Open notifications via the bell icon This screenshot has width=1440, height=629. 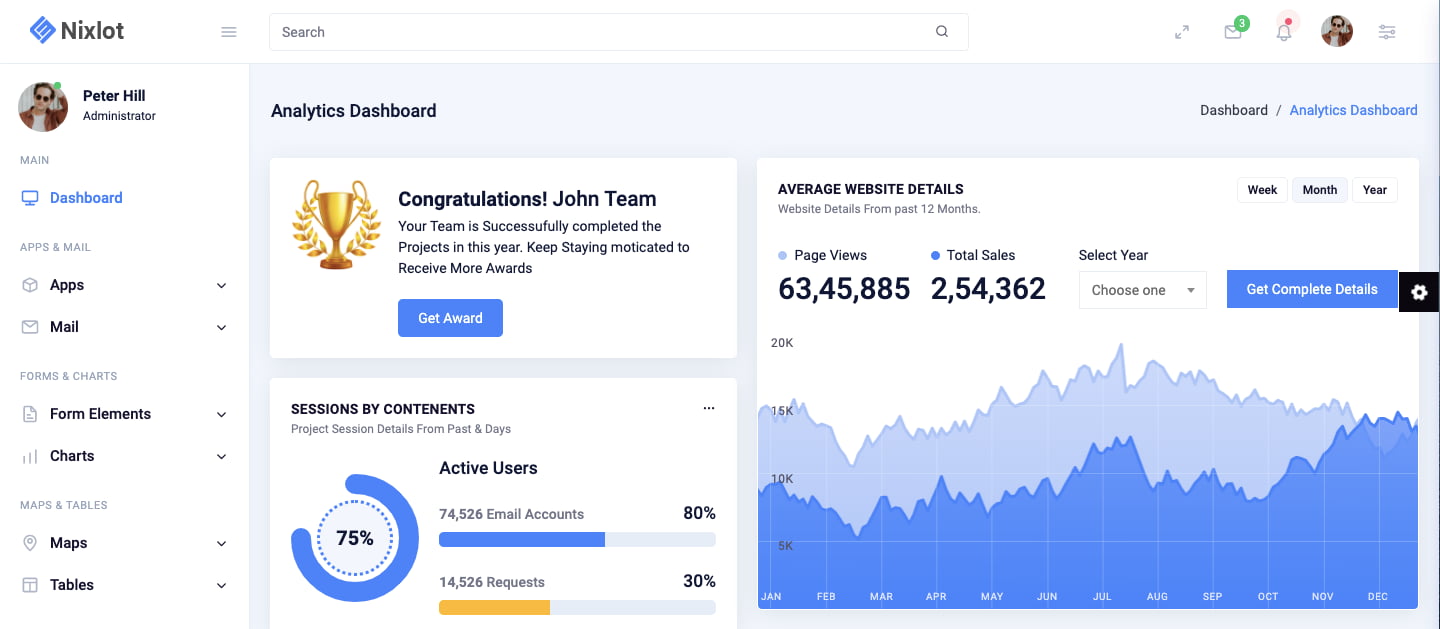tap(1284, 31)
